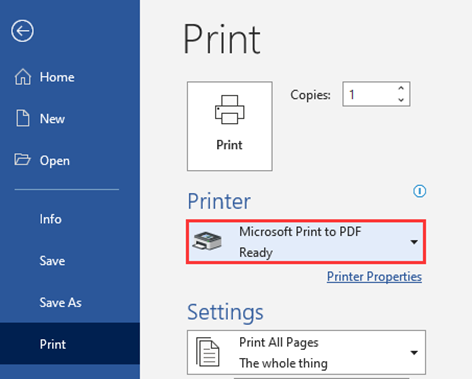Increase copies with the up arrow
This screenshot has height=379, width=472.
tap(401, 88)
